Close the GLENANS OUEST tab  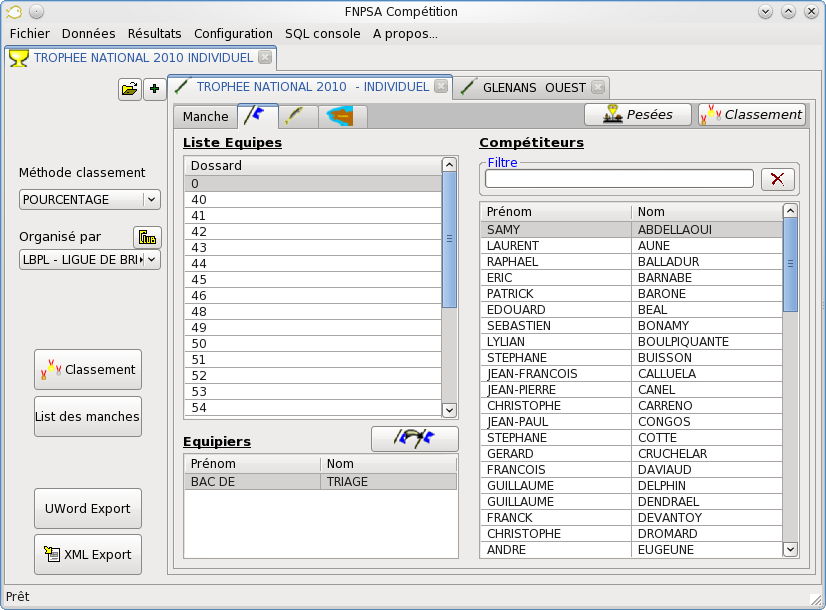pyautogui.click(x=597, y=87)
